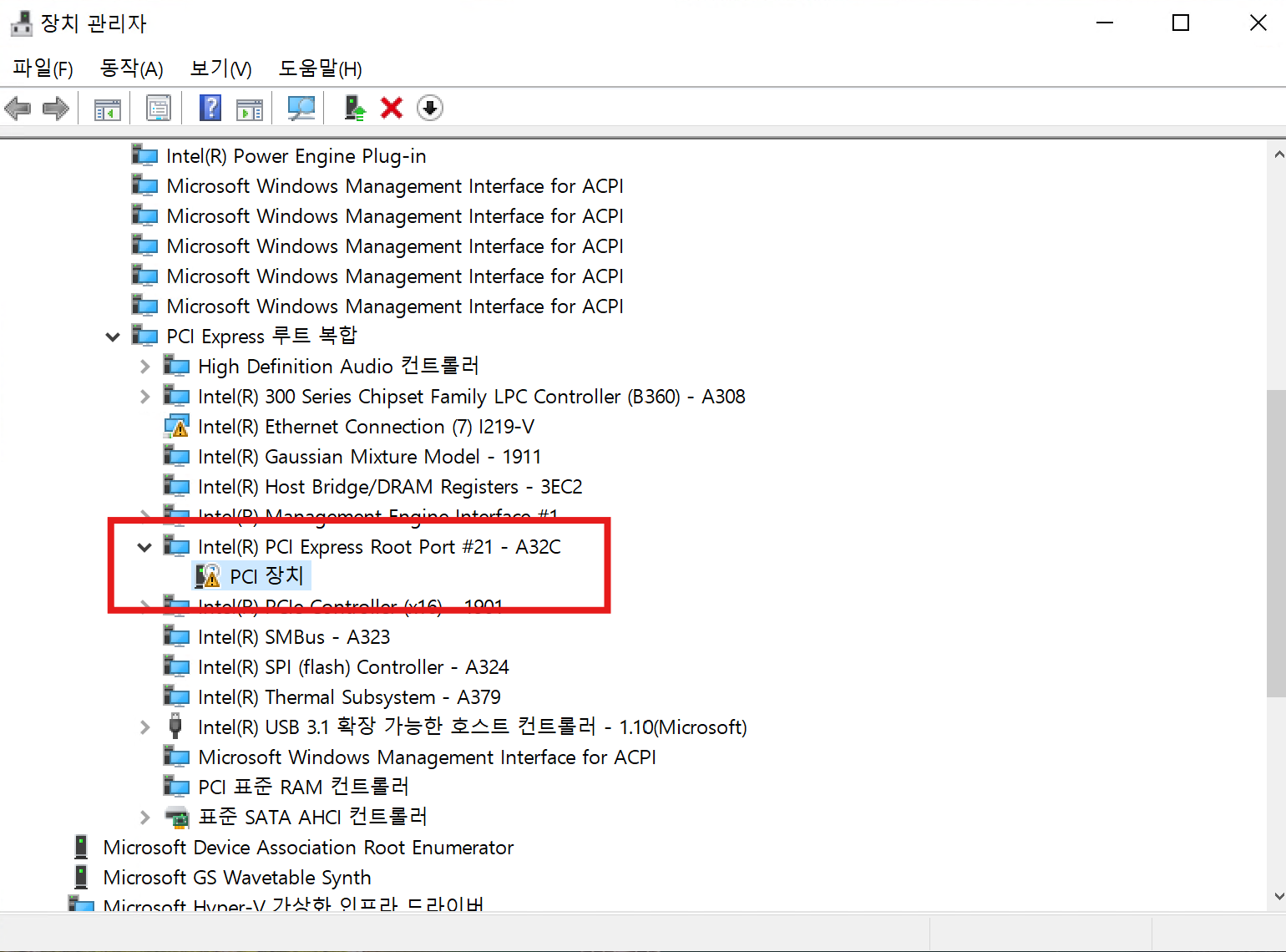Expand the High Definition Audio 컨트롤러 node

point(145,367)
